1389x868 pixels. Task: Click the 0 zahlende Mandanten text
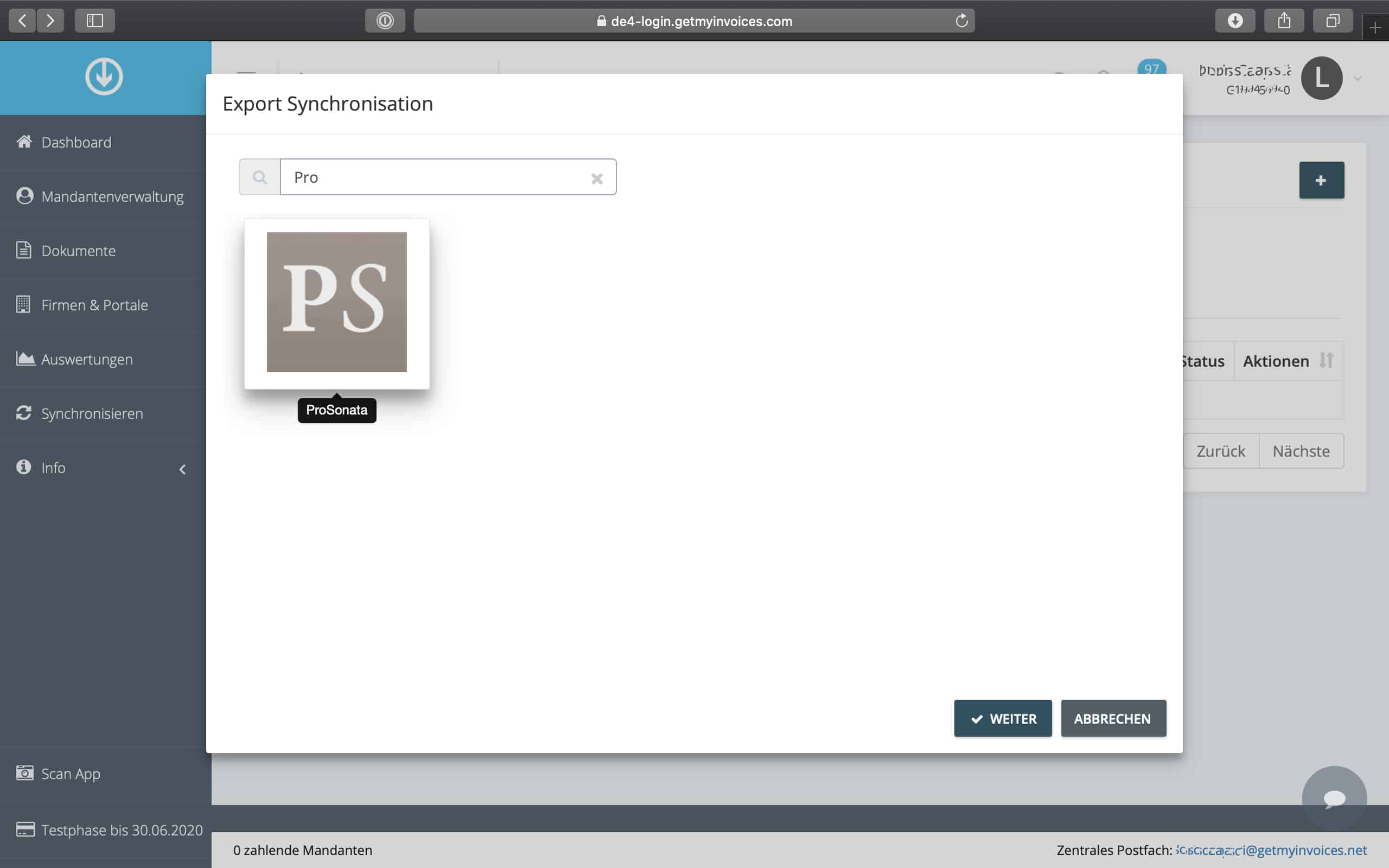click(302, 850)
